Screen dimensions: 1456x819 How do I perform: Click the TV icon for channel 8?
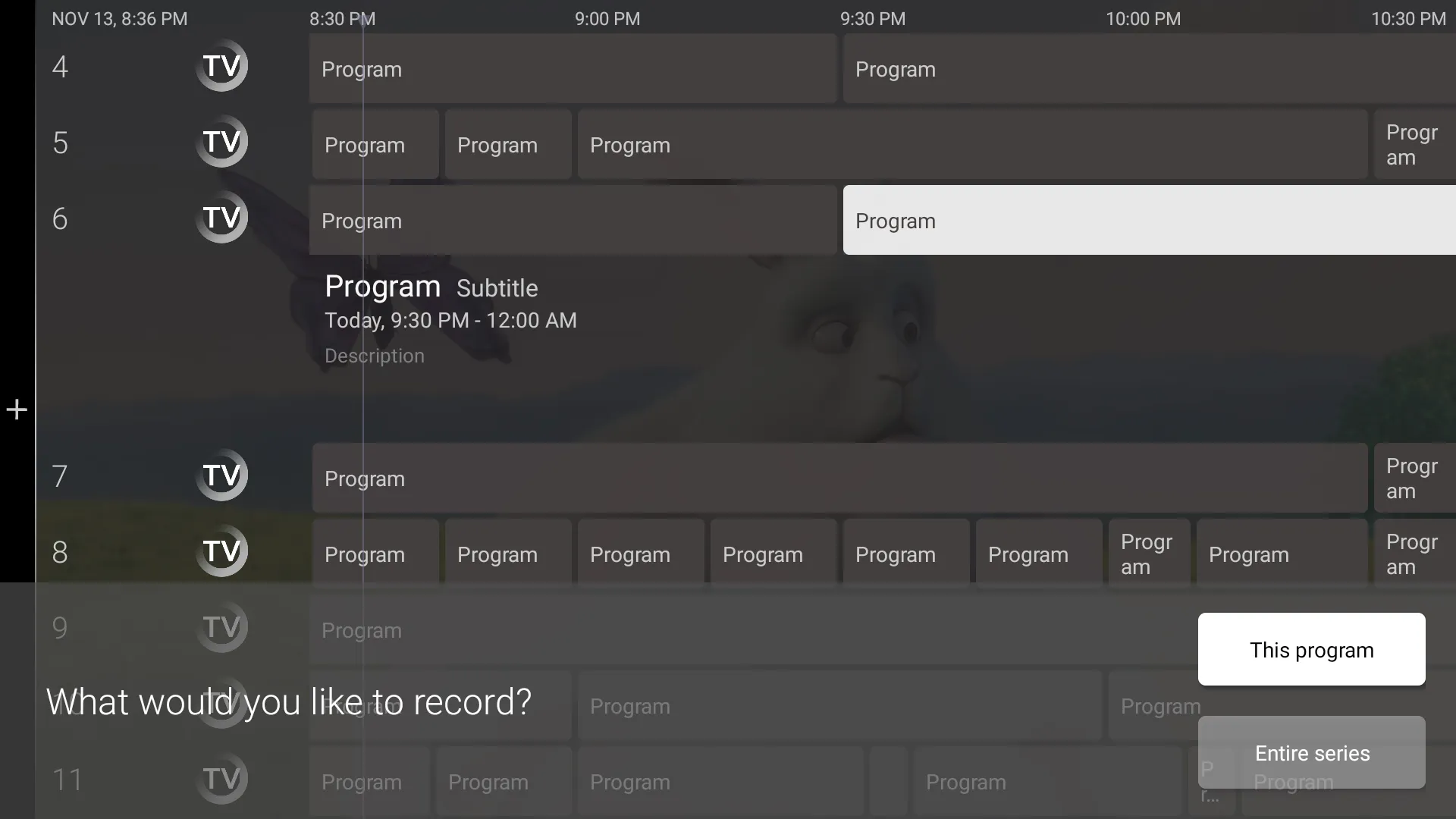[222, 553]
